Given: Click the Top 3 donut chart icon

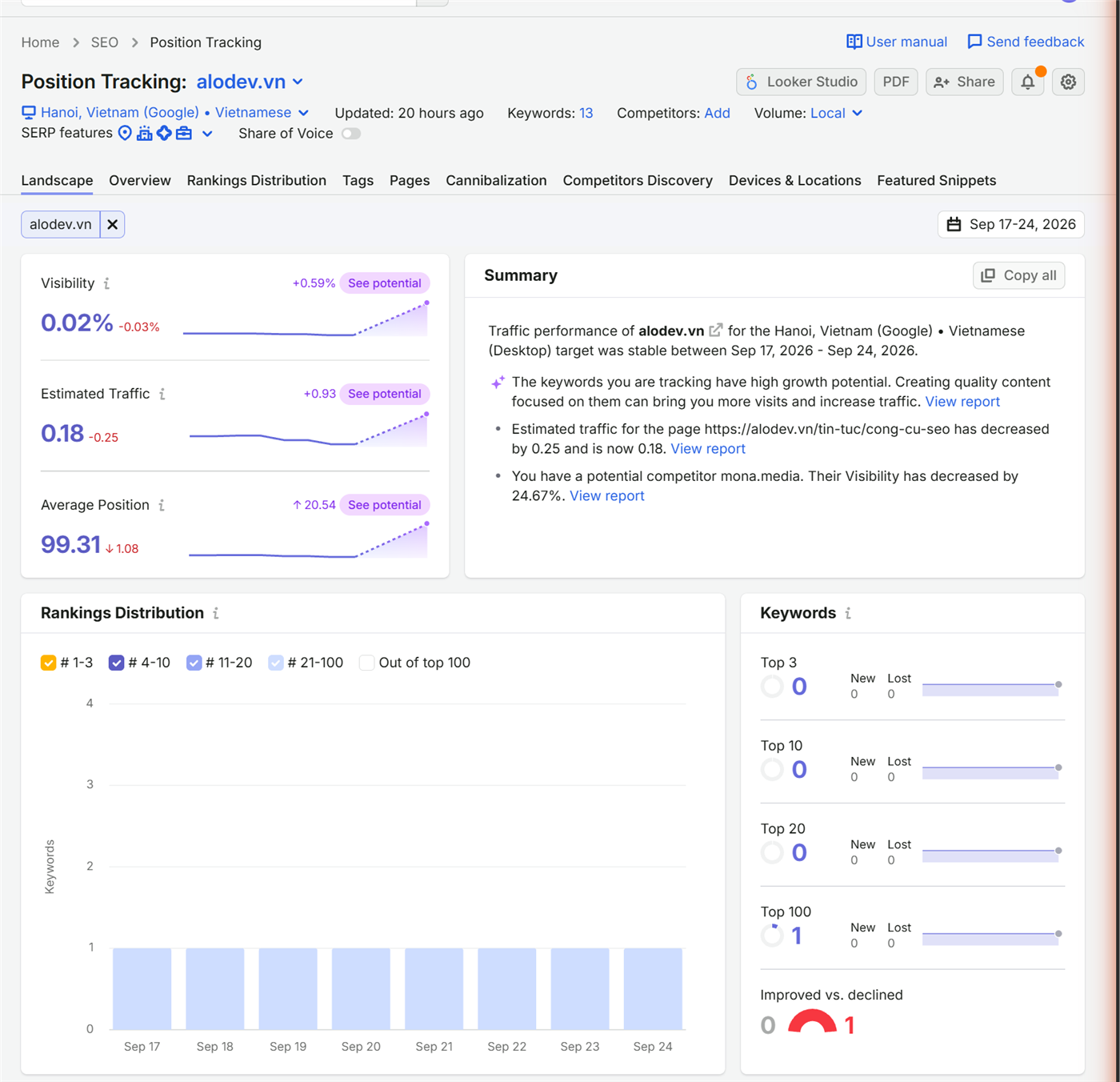Looking at the screenshot, I should 772,687.
